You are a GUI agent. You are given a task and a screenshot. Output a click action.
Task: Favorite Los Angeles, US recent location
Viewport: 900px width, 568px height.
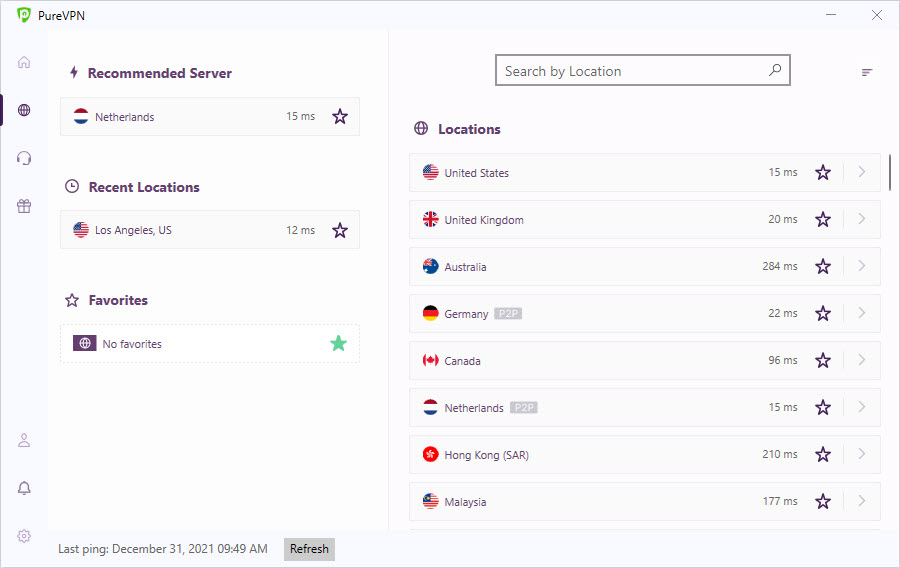pos(340,230)
